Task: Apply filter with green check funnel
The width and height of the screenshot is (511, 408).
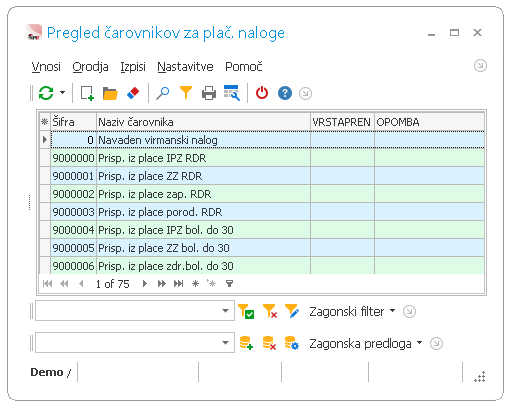Action: tap(246, 311)
